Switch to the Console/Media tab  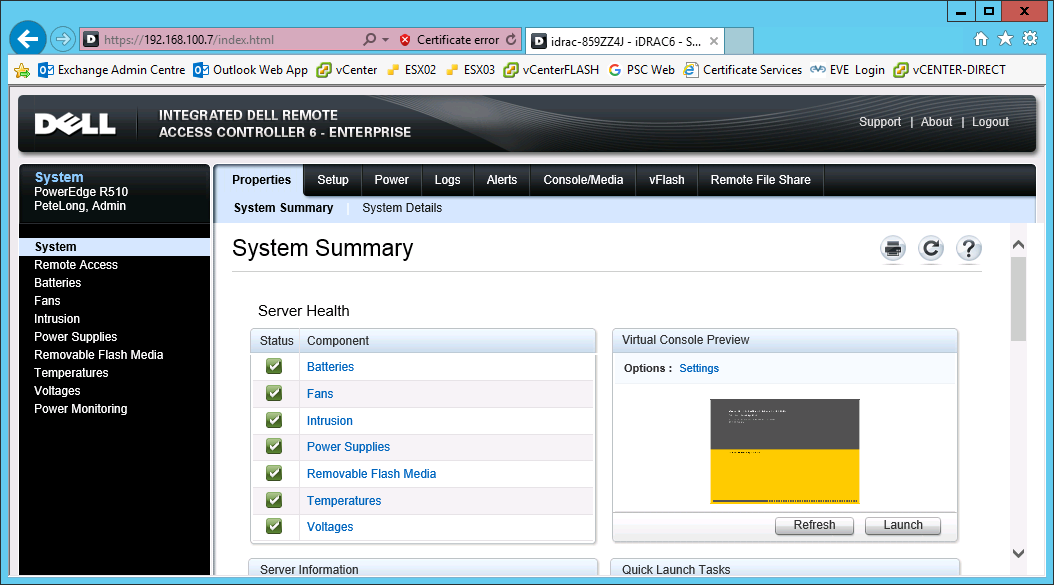click(583, 180)
